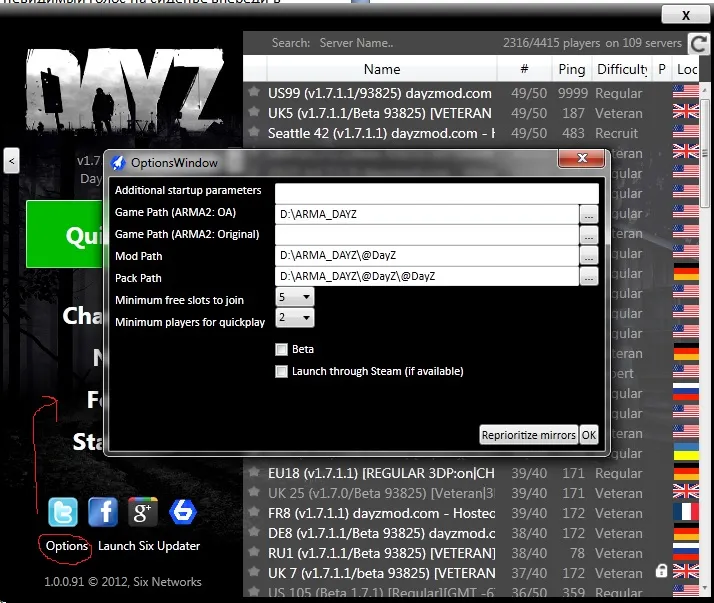Click the lock icon on UK 7 row
The height and width of the screenshot is (603, 714).
[x=661, y=571]
